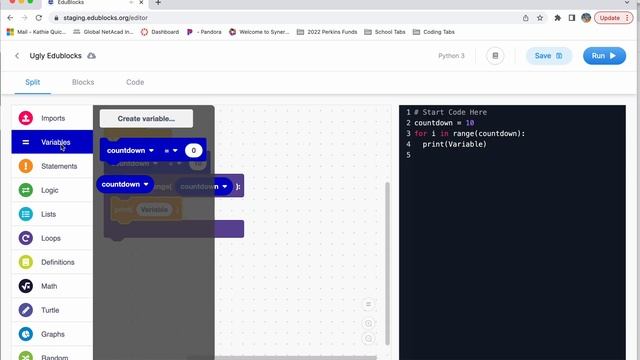The width and height of the screenshot is (640, 360).
Task: Open the School Tabs bookmark folder
Action: (x=385, y=32)
